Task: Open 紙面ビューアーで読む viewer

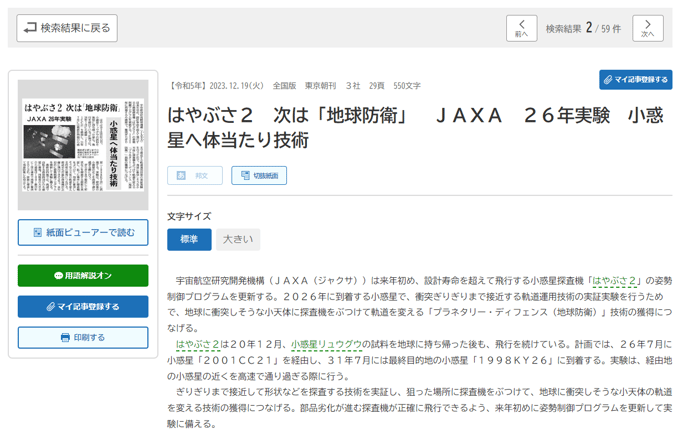Action: click(83, 233)
